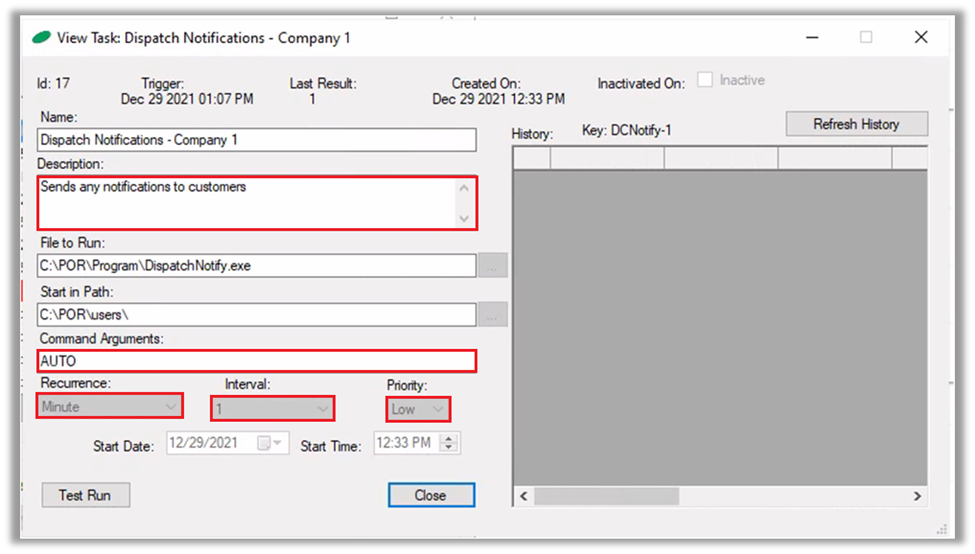The height and width of the screenshot is (554, 975).
Task: Click the green app icon in title bar
Action: [x=42, y=38]
